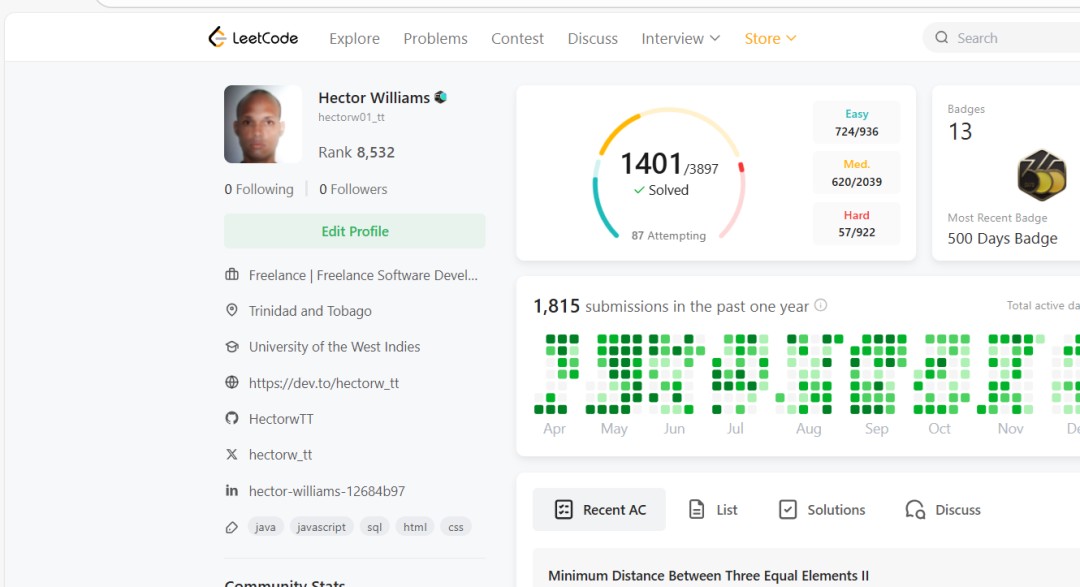Image resolution: width=1080 pixels, height=587 pixels.
Task: Go to the Problems menu item
Action: click(x=435, y=39)
